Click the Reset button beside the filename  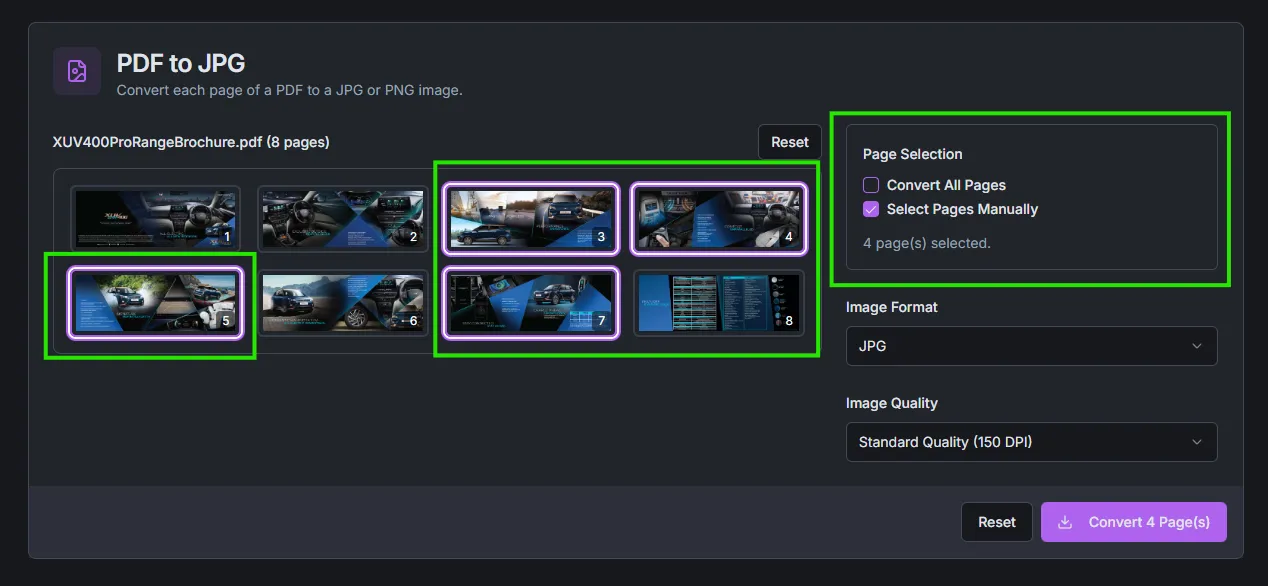click(789, 141)
